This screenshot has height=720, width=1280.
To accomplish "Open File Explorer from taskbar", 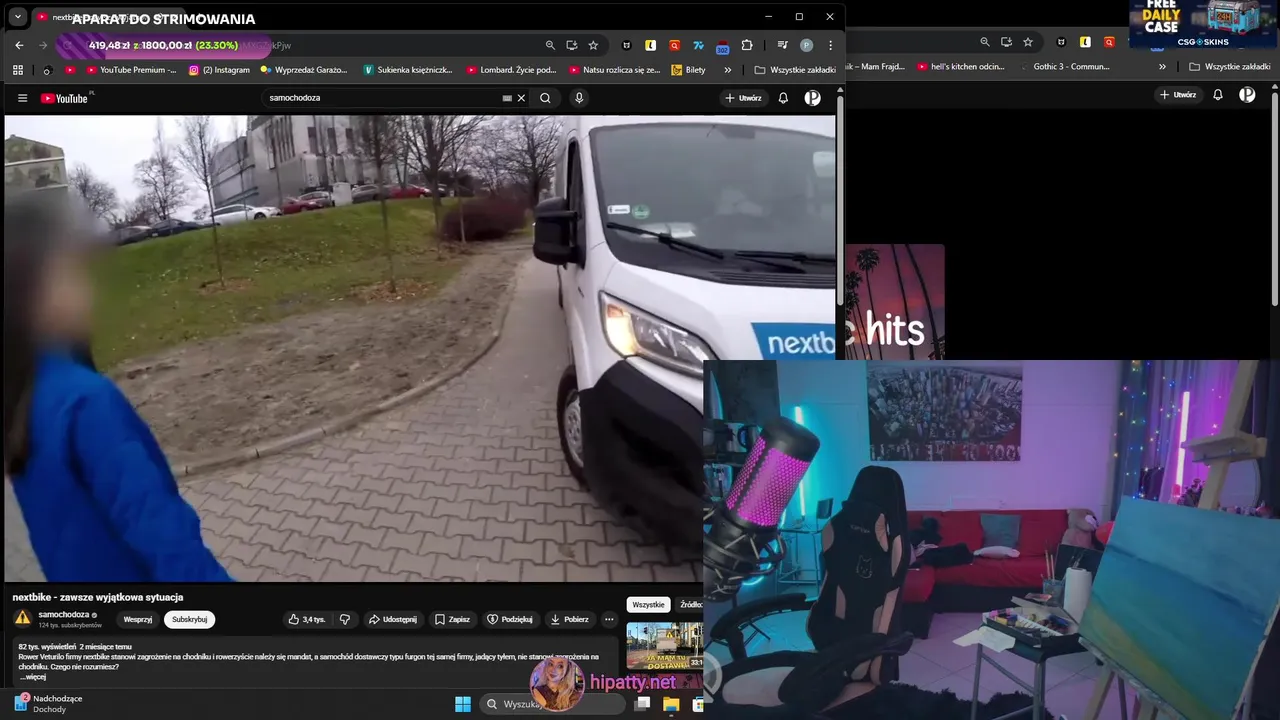I will 671,704.
